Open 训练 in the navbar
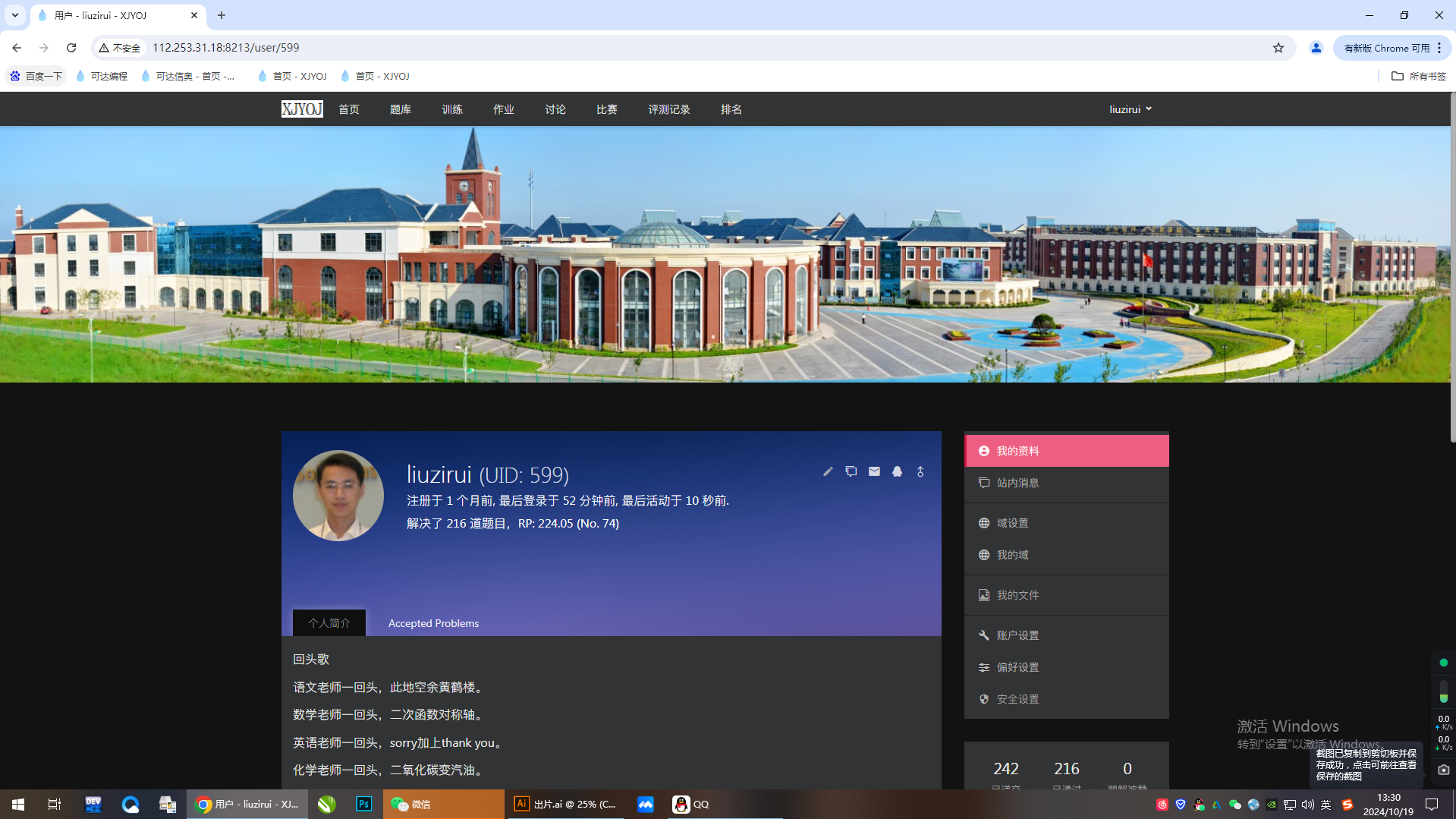The height and width of the screenshot is (819, 1456). click(x=452, y=109)
